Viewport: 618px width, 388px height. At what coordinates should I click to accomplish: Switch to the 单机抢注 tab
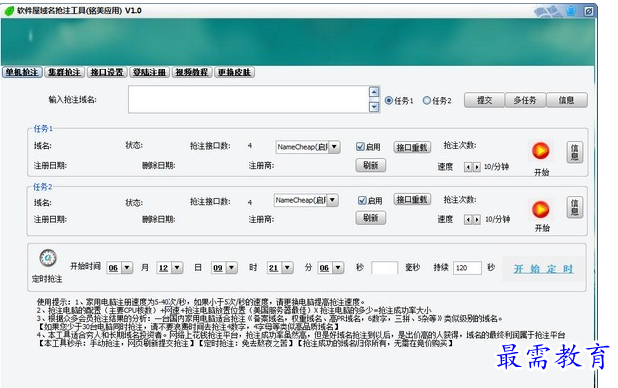pyautogui.click(x=22, y=73)
